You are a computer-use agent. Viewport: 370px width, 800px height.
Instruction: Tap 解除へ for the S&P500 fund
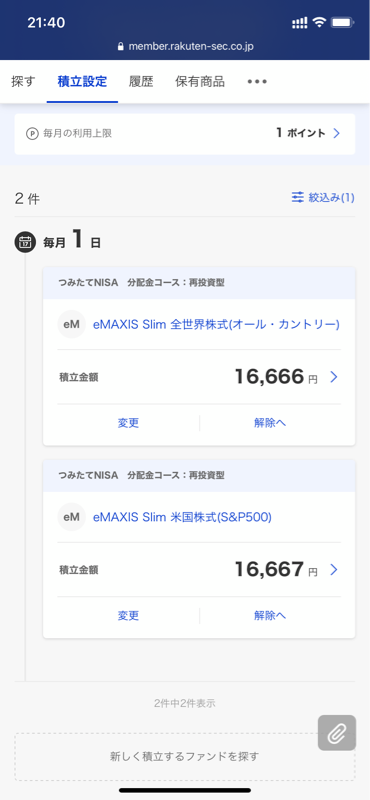tap(270, 615)
